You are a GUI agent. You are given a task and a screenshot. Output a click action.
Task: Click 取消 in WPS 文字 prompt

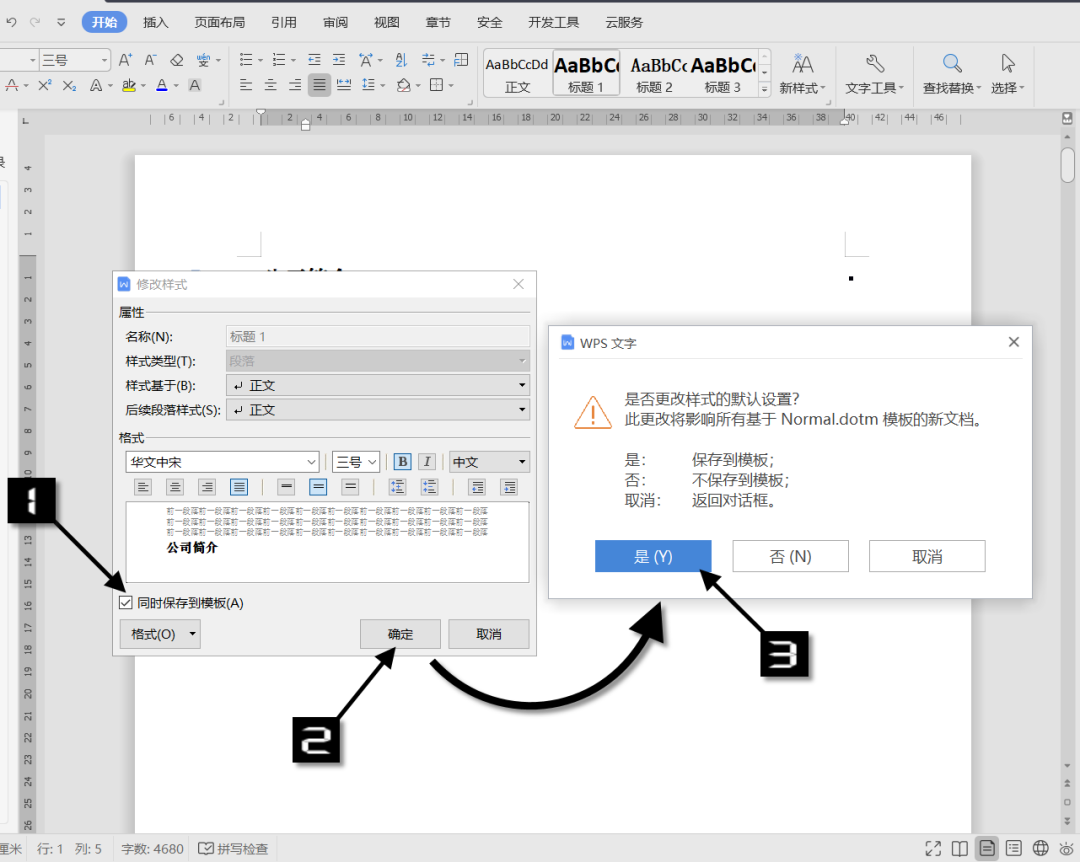click(x=927, y=556)
